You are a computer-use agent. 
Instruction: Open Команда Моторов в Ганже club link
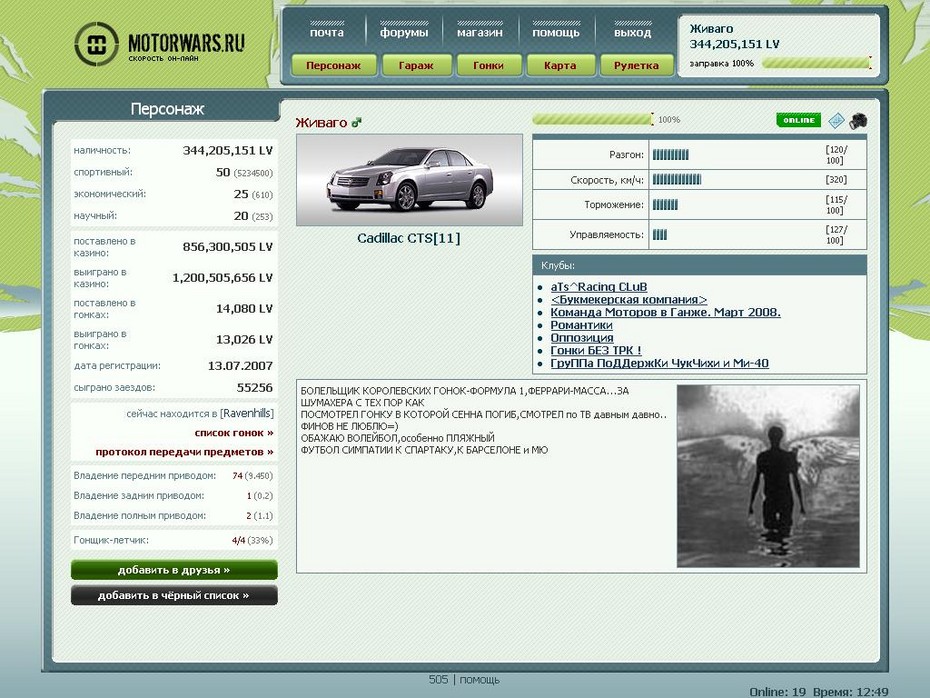click(x=665, y=313)
